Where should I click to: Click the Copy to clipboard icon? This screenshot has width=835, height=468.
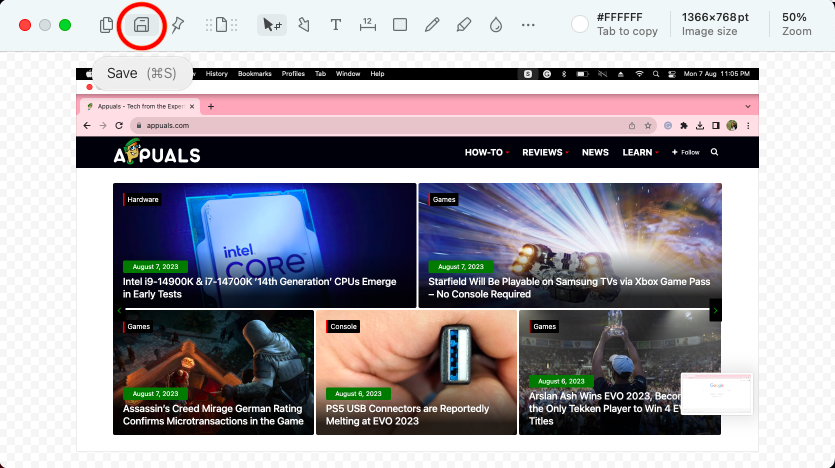(107, 25)
